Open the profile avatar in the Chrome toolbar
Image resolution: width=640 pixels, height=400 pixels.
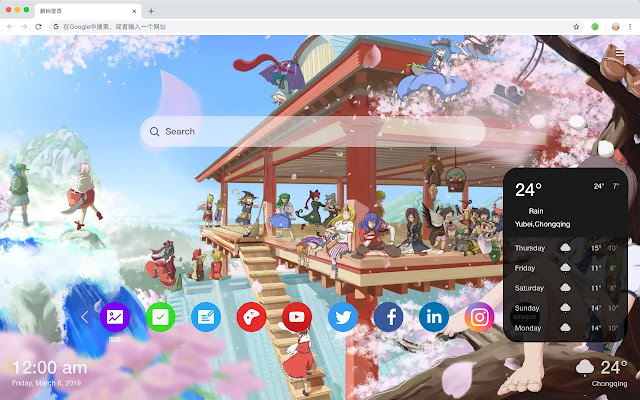coord(616,27)
